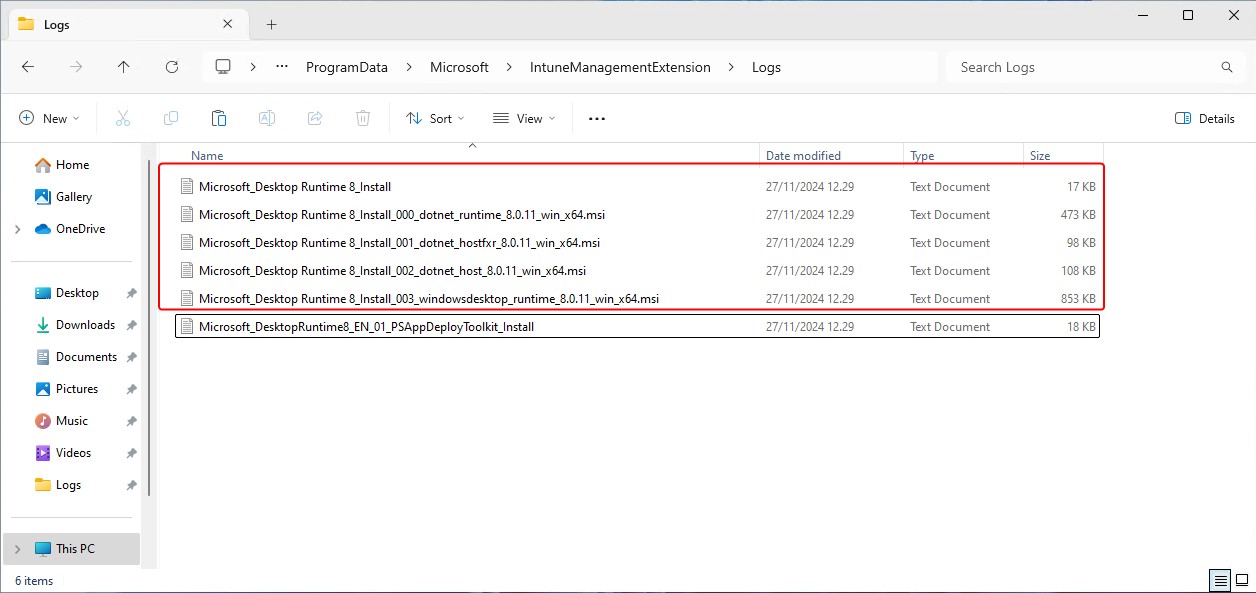Click the Share icon in toolbar
This screenshot has height=593, width=1256.
[315, 118]
